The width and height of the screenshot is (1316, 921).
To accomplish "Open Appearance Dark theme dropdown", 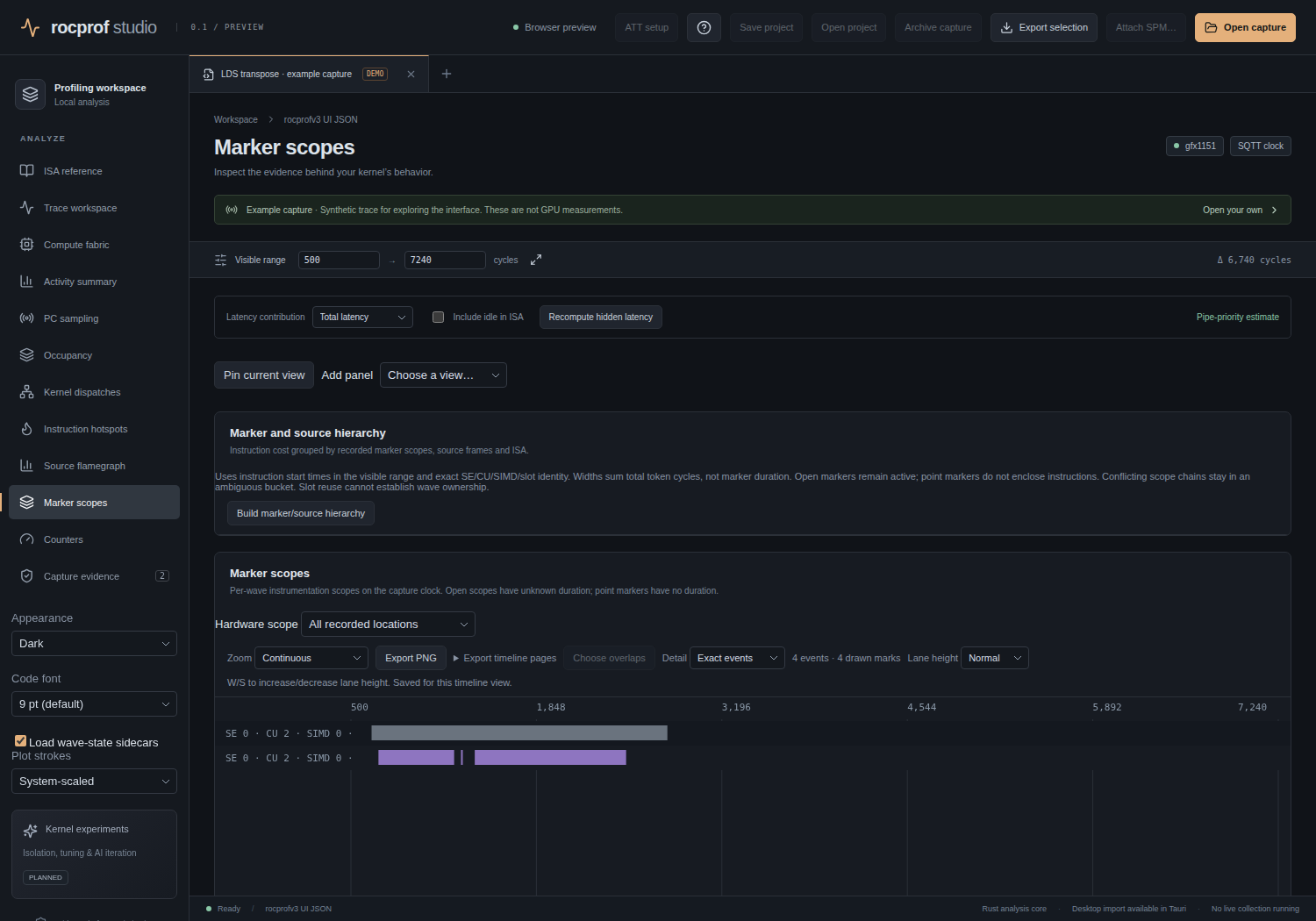I will pyautogui.click(x=94, y=644).
